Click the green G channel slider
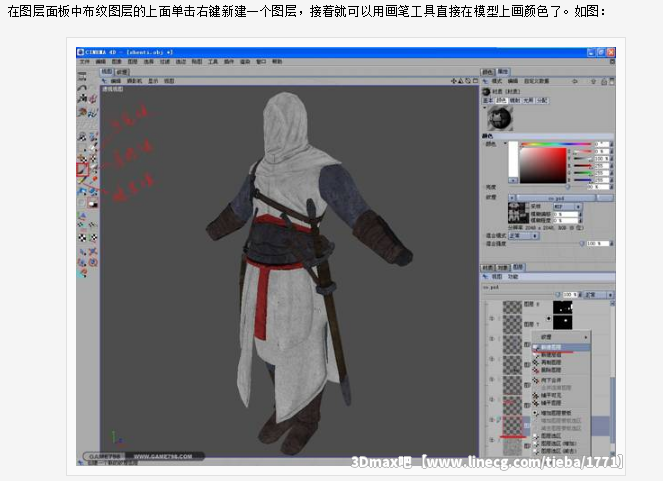Viewport: 663px width, 481px height. point(583,173)
